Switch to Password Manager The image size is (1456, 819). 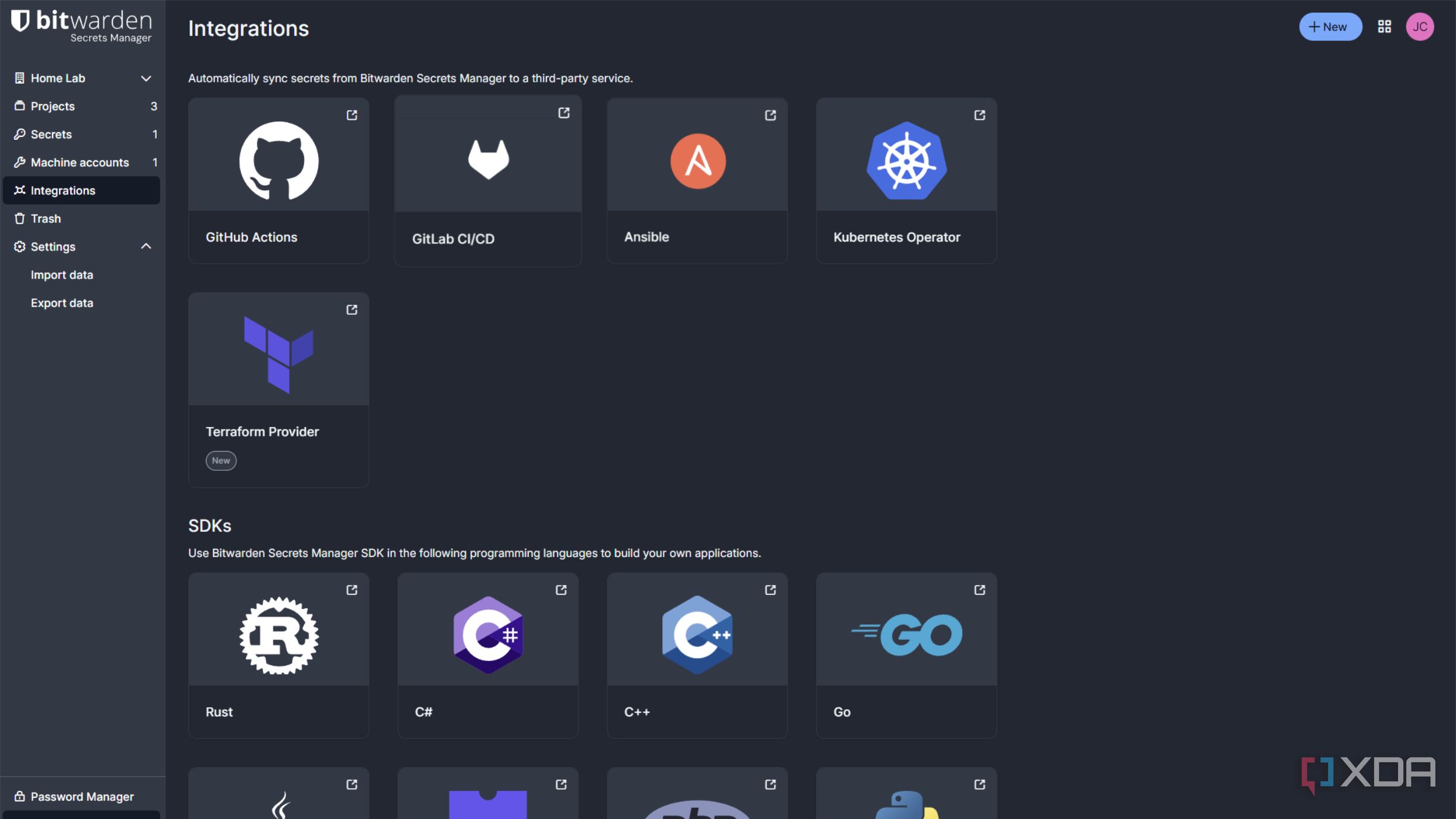[x=82, y=797]
